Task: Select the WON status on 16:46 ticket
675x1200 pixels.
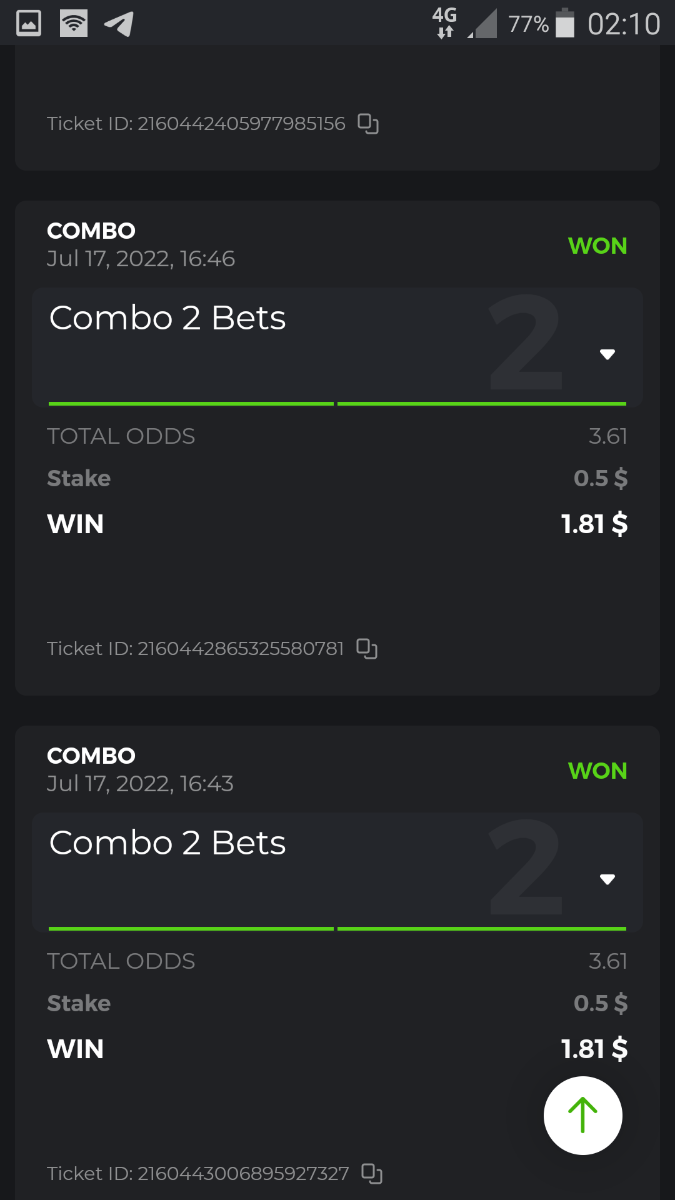Action: 598,245
